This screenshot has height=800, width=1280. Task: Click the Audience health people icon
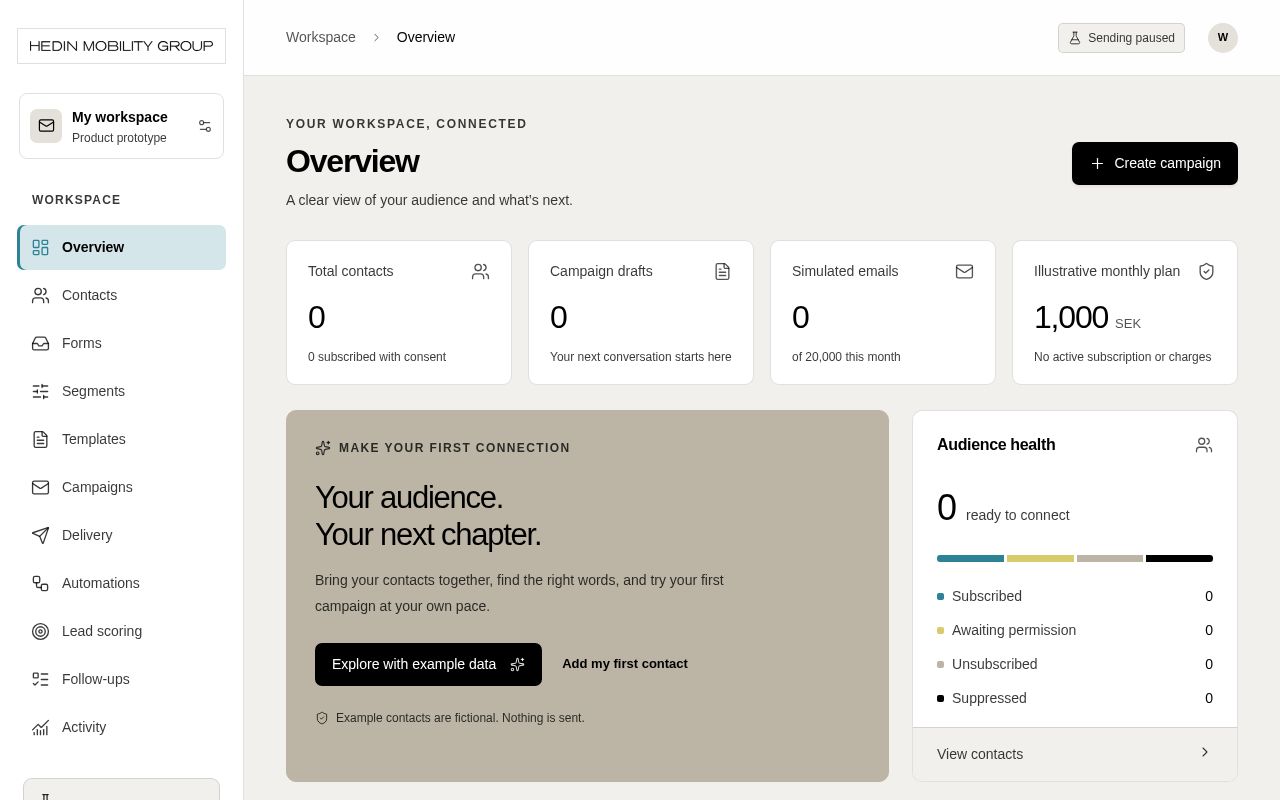click(1204, 445)
